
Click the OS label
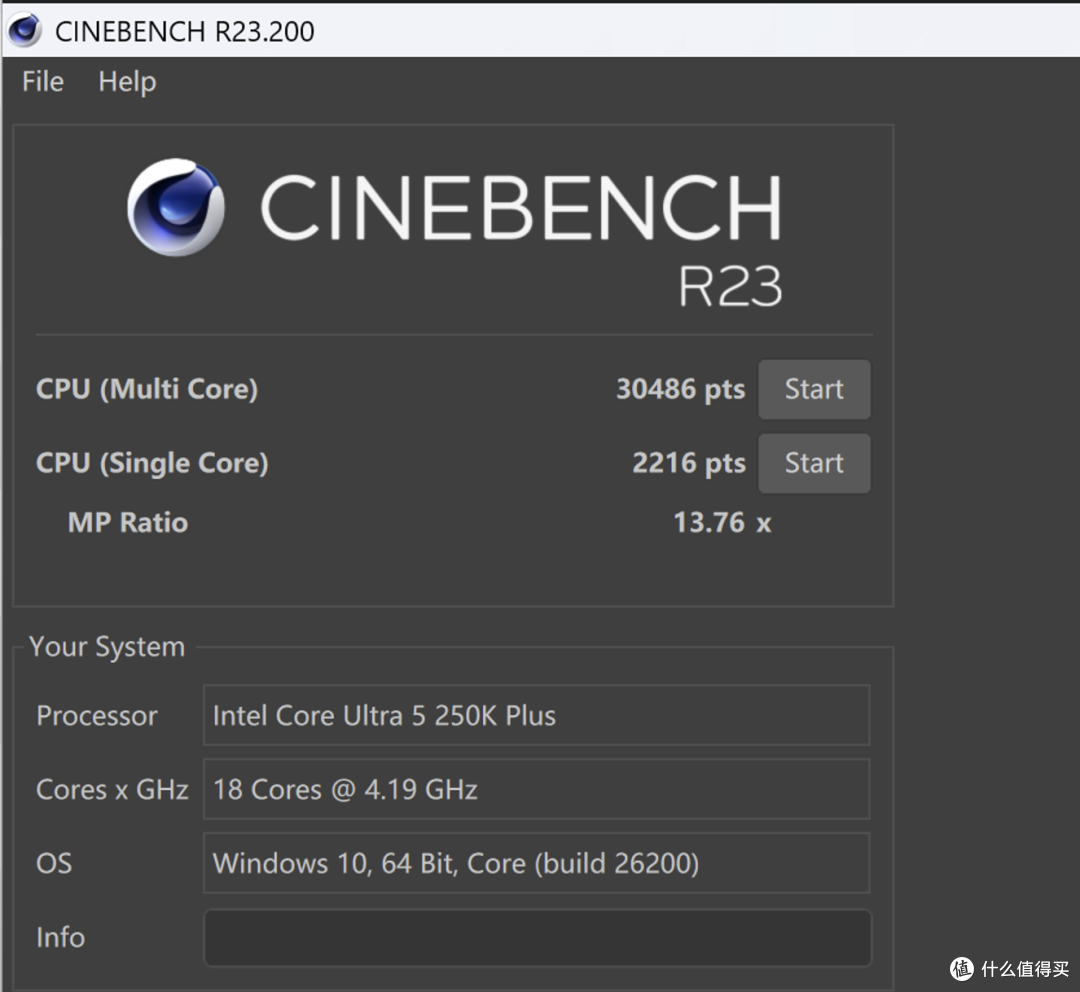(x=54, y=863)
